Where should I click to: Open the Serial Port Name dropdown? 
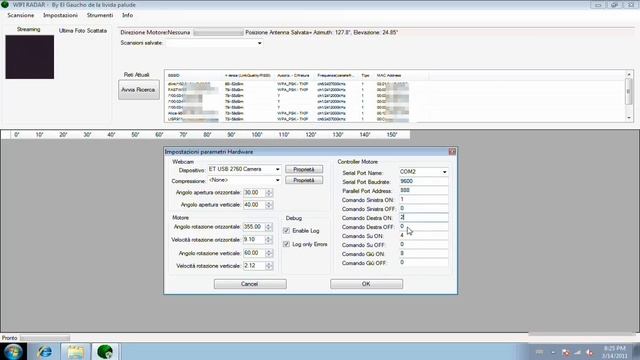[x=444, y=172]
